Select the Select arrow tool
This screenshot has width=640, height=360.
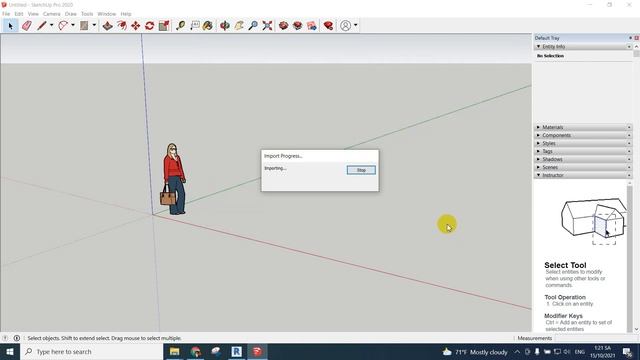(x=10, y=26)
